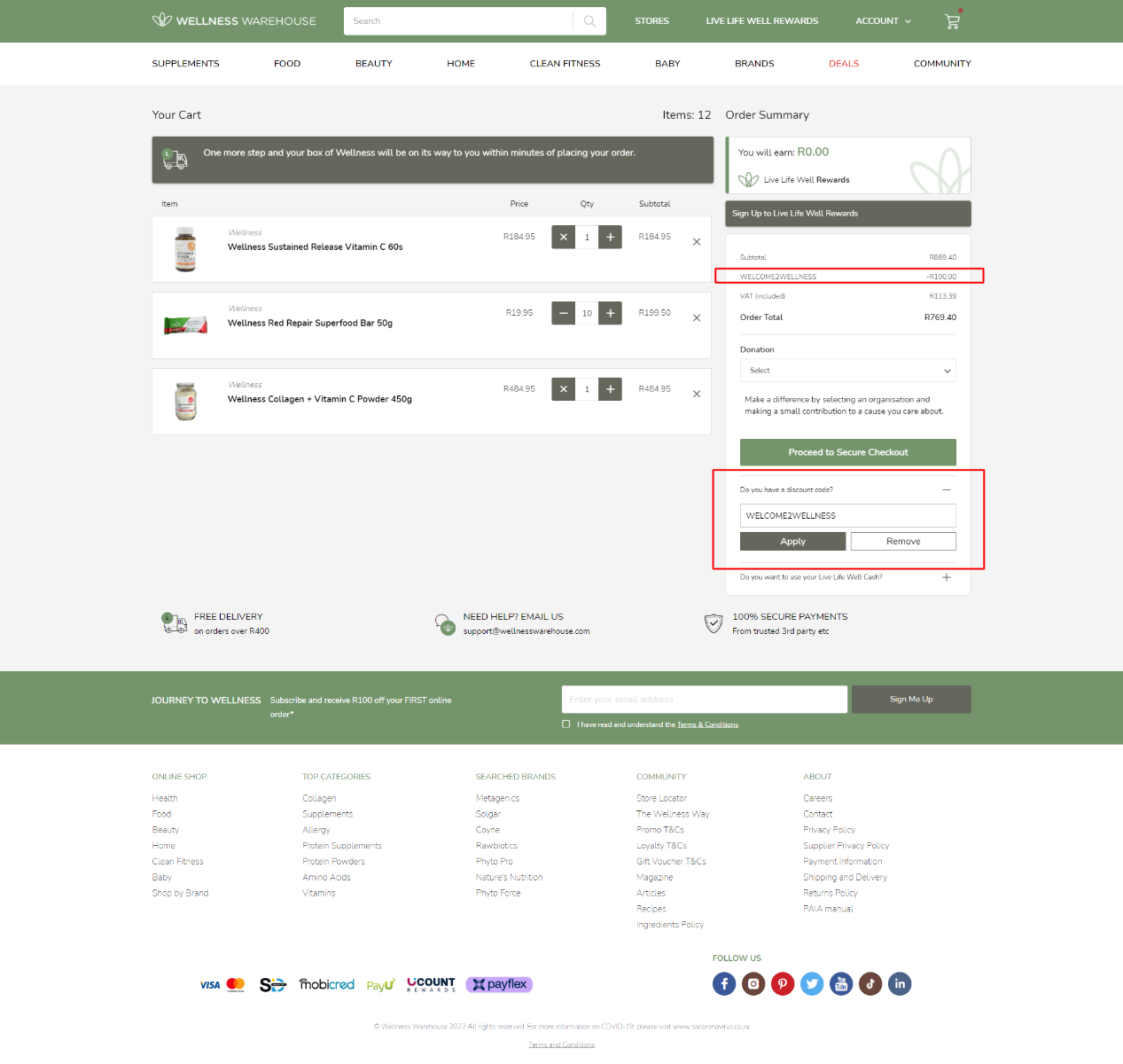Open Facebook social icon
The width and height of the screenshot is (1123, 1064).
click(724, 984)
